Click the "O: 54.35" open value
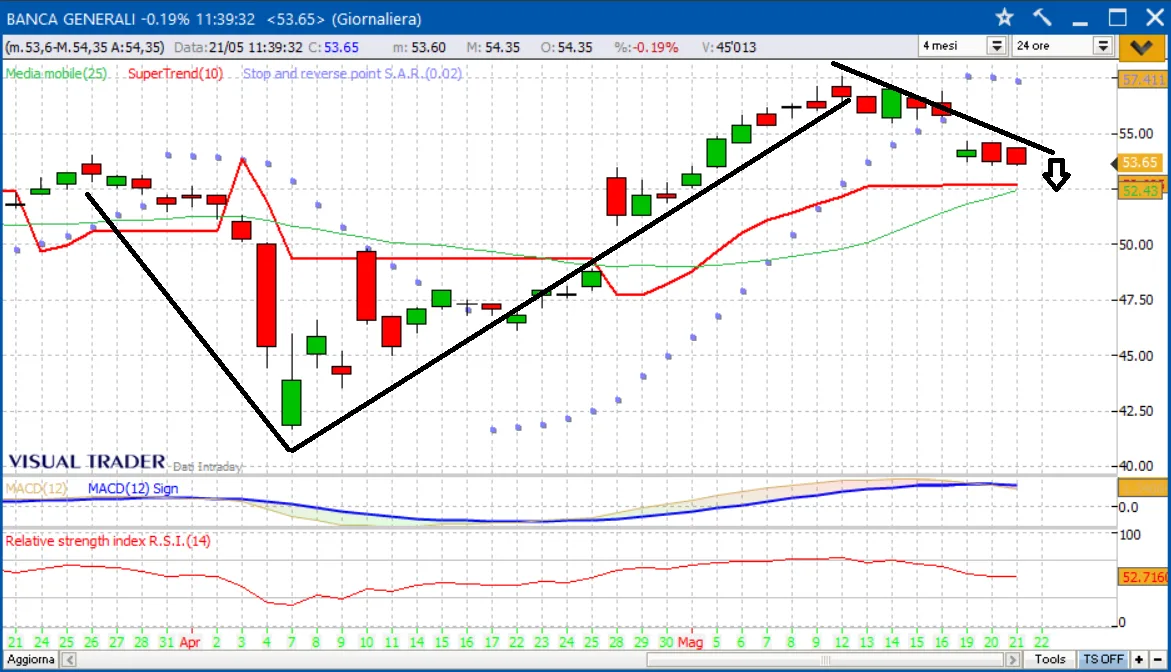Screen dimensions: 1171x672 click(x=566, y=47)
